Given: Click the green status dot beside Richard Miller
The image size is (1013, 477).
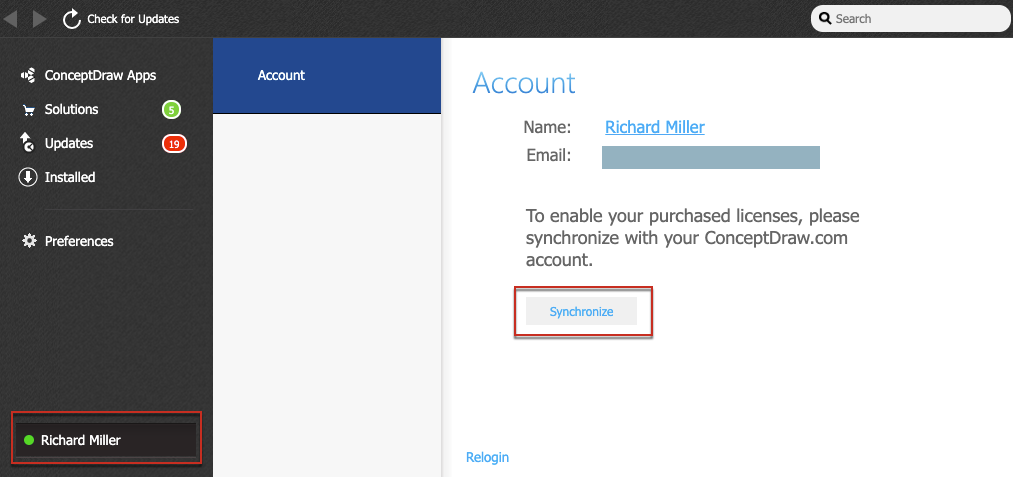Looking at the screenshot, I should [29, 440].
